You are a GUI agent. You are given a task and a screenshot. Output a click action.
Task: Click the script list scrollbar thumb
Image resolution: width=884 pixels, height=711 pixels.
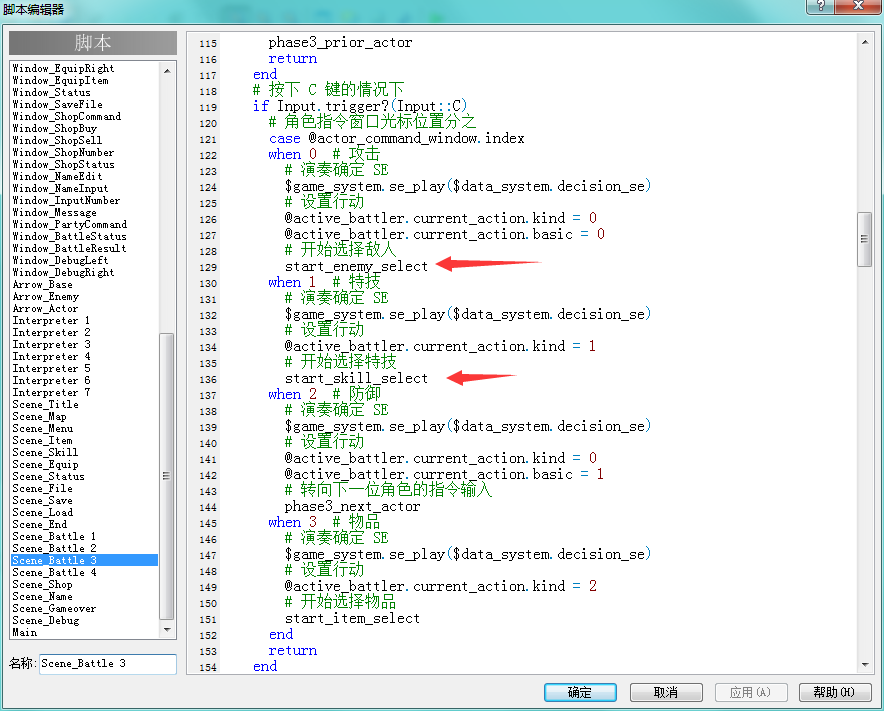click(166, 476)
